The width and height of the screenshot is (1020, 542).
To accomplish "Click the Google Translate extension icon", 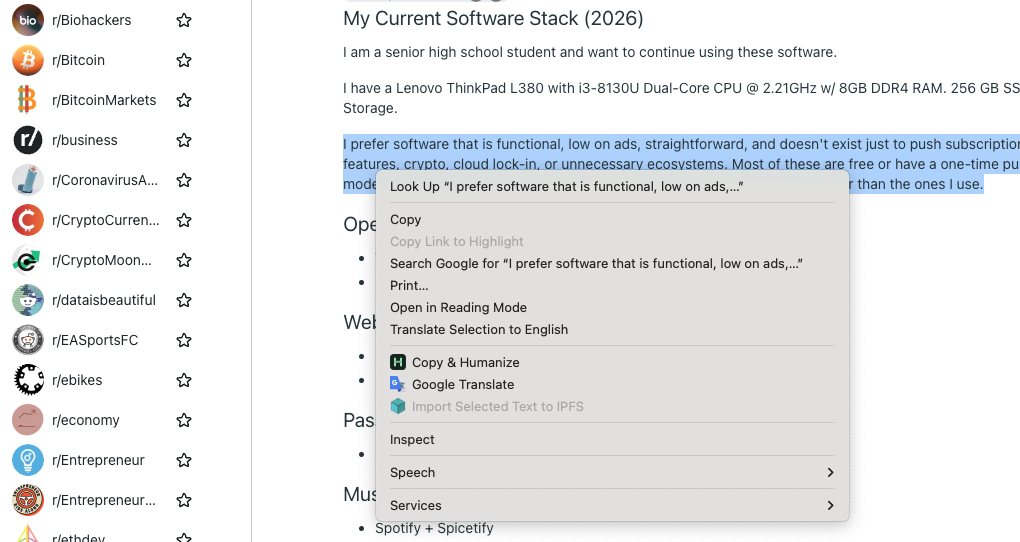I will pyautogui.click(x=397, y=385).
